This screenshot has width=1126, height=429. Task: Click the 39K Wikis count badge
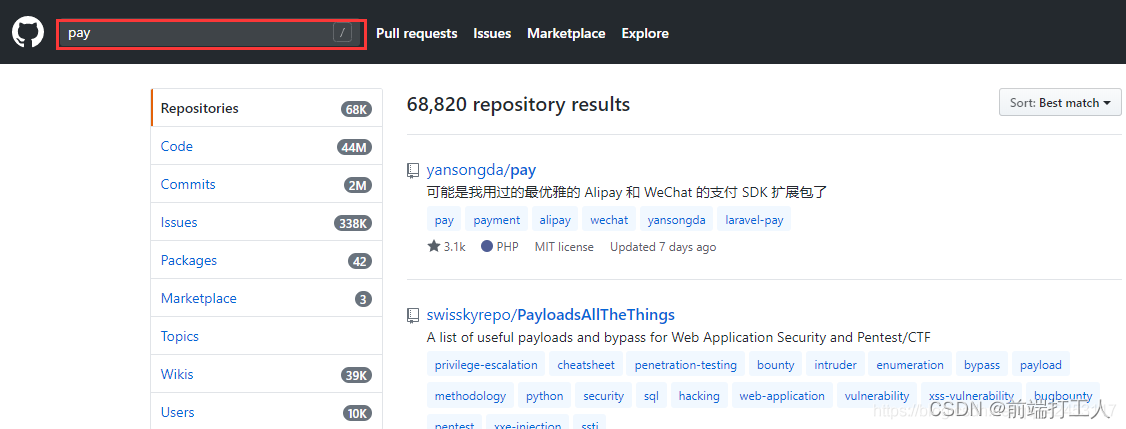click(356, 375)
